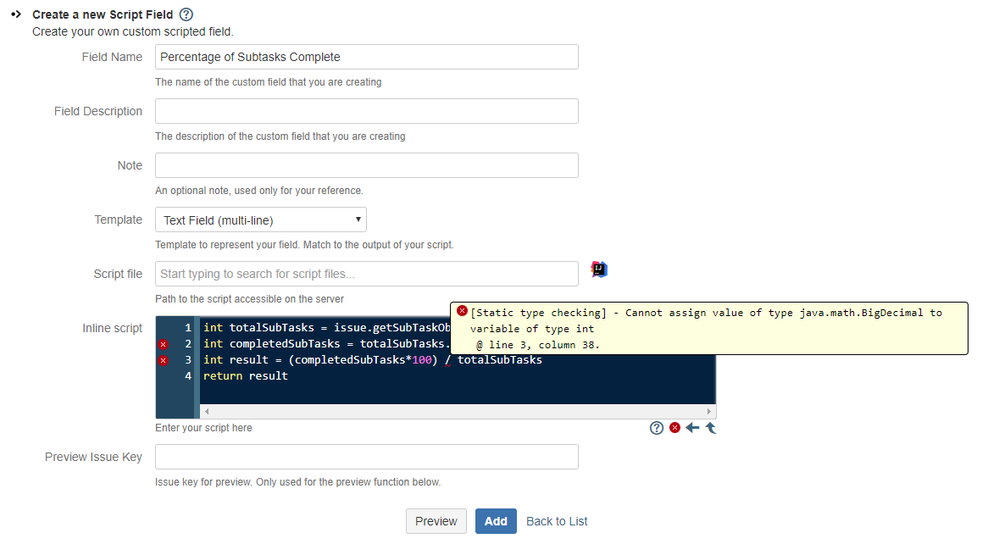Click the Inline script label

click(x=112, y=328)
